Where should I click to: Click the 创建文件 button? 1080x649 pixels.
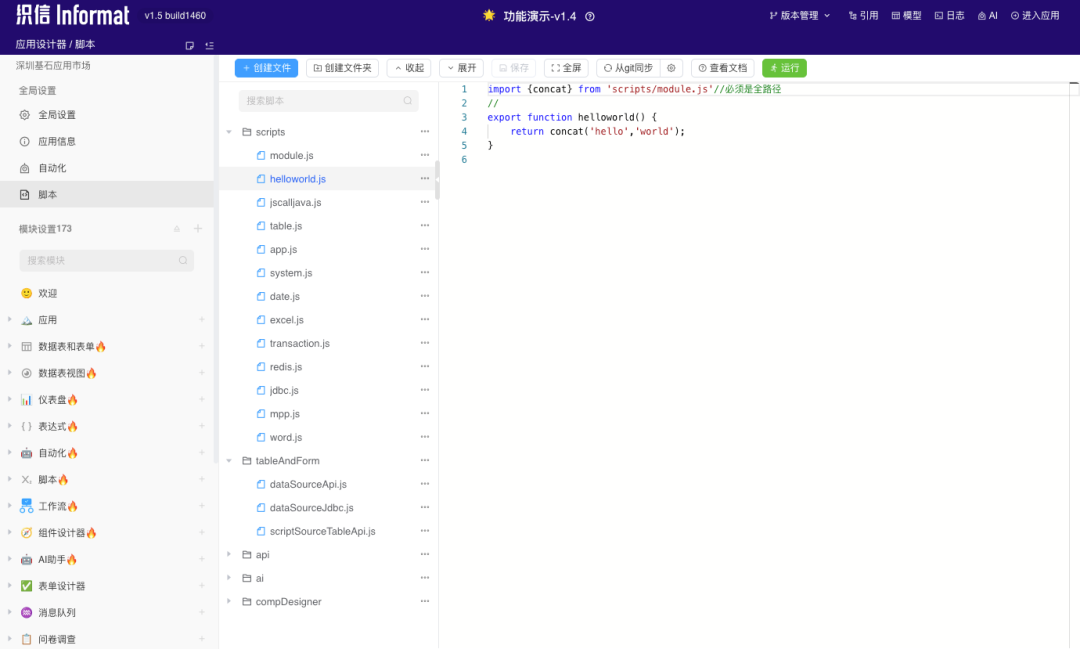tap(267, 68)
